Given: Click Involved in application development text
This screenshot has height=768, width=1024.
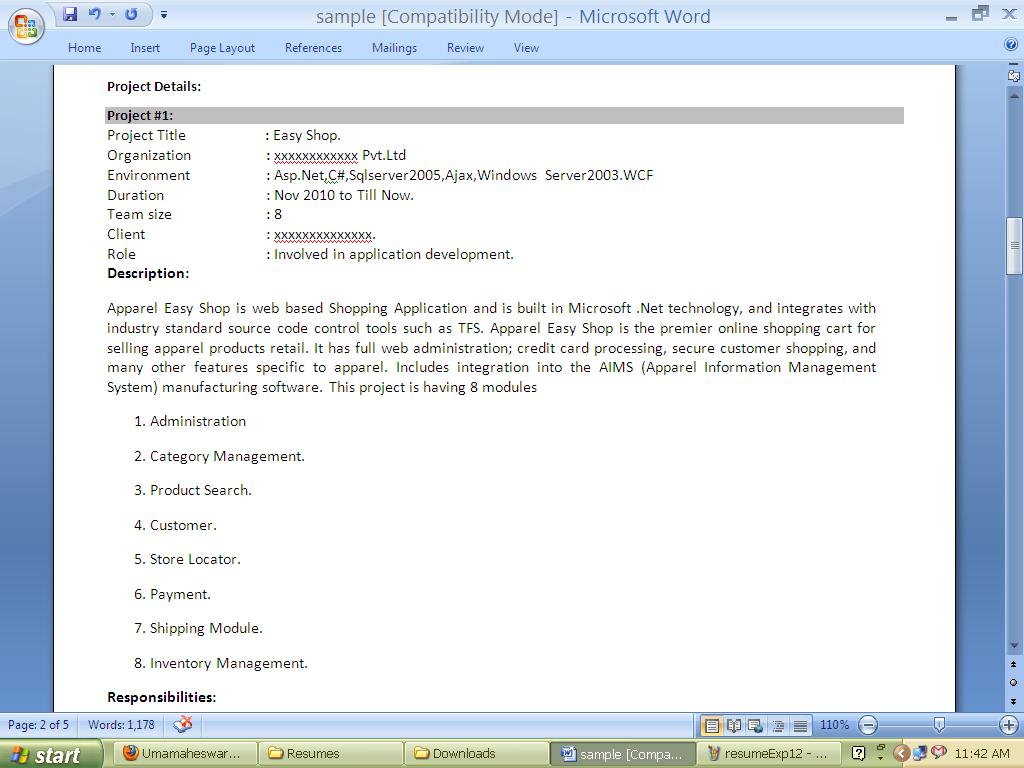Looking at the screenshot, I should coord(394,255).
